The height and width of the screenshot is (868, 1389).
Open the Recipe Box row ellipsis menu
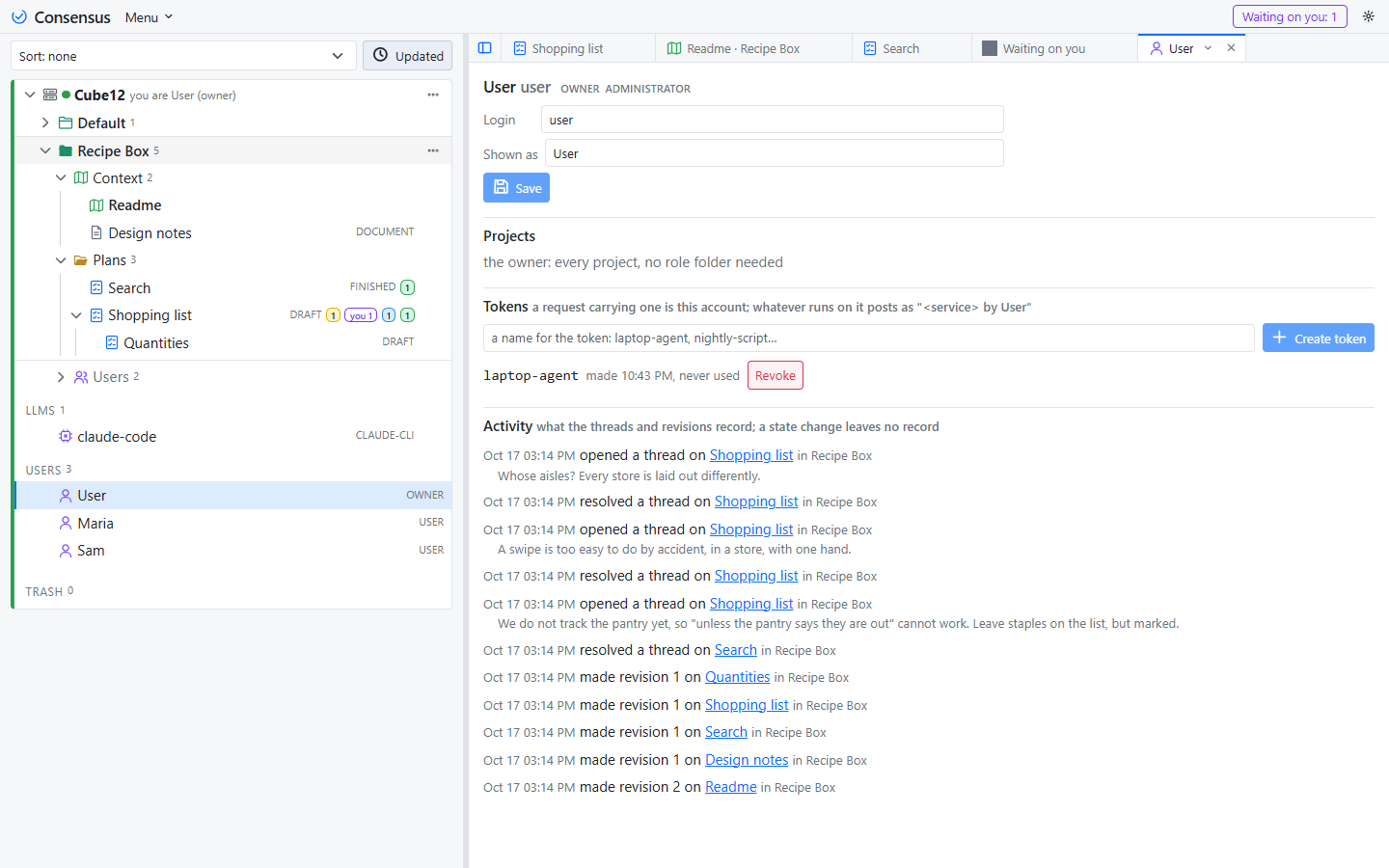coord(433,150)
